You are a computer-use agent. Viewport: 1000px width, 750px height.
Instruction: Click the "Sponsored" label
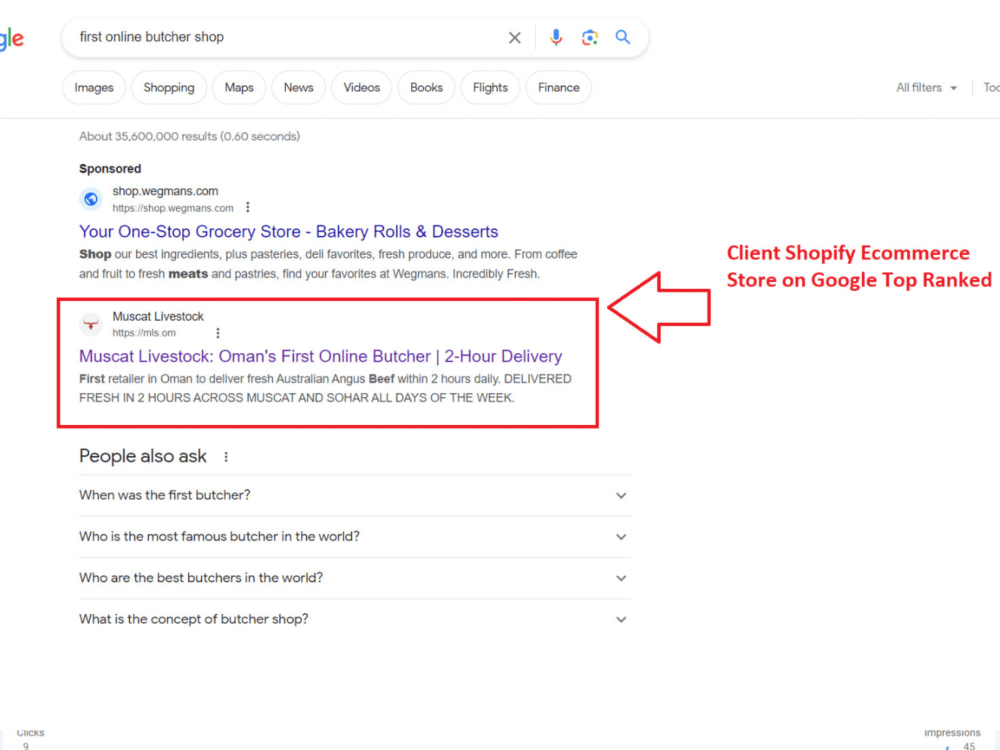(110, 168)
